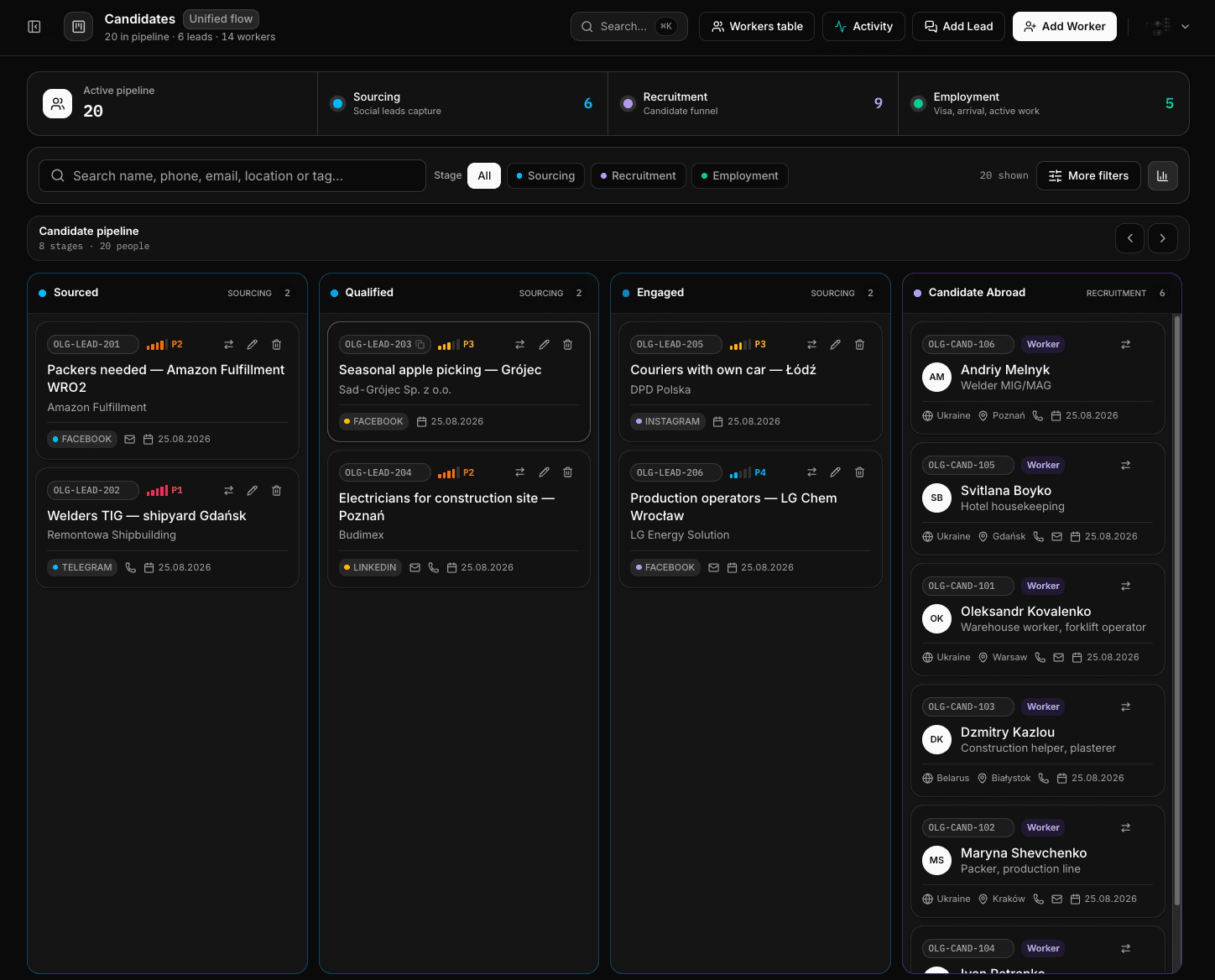Viewport: 1215px width, 980px height.
Task: Select the All stage filter
Action: [484, 176]
